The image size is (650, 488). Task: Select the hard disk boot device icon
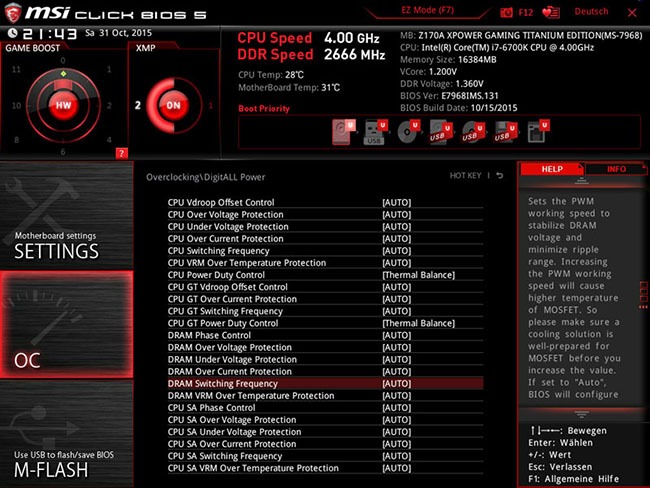(344, 132)
